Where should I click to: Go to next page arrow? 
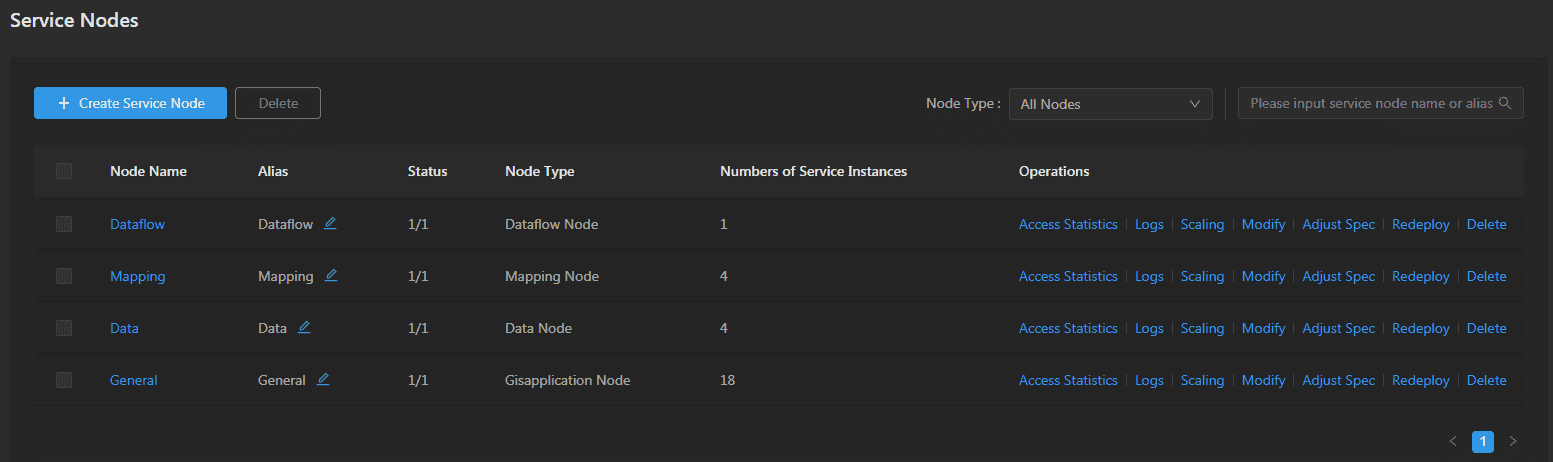[1513, 441]
